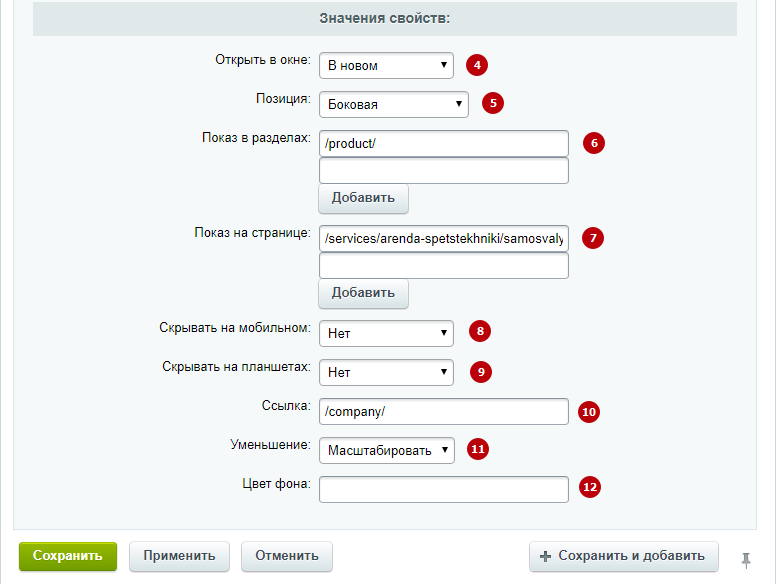
Task: Click the Ссылка field containing /company/
Action: (x=444, y=411)
